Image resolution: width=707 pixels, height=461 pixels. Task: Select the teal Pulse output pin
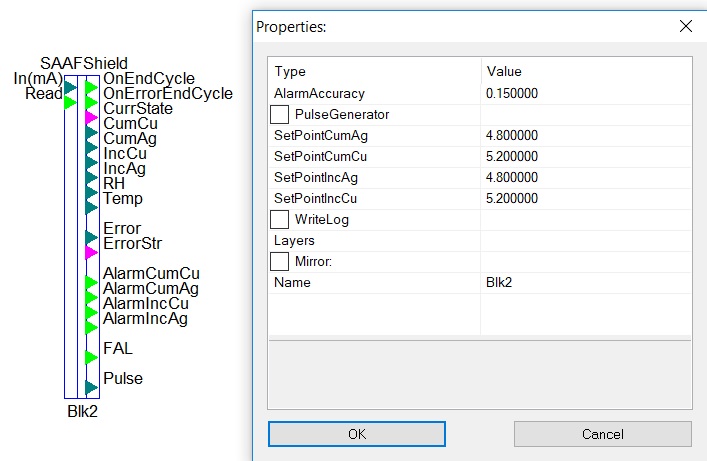tap(92, 387)
